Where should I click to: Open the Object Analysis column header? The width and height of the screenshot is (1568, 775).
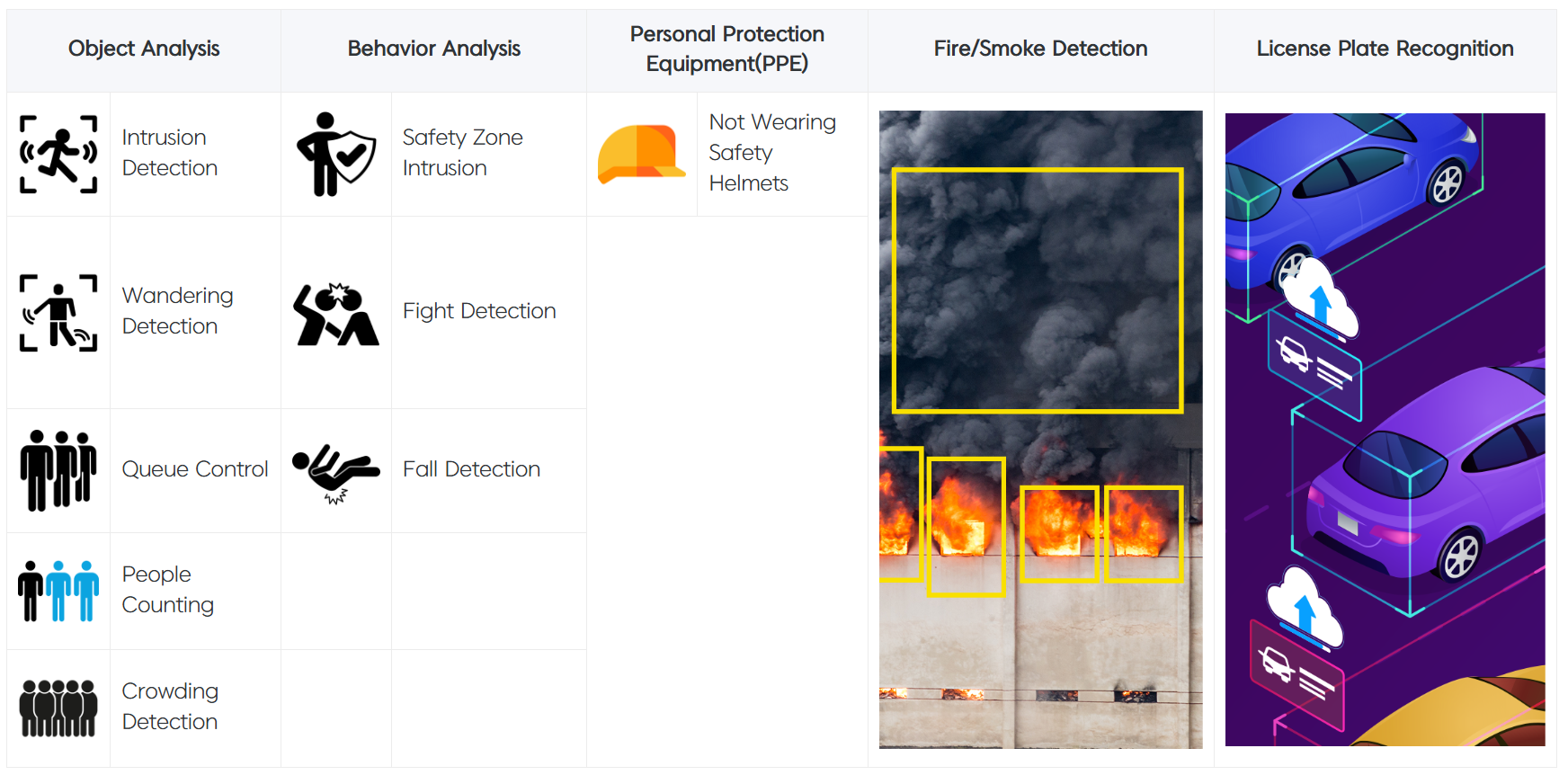144,49
